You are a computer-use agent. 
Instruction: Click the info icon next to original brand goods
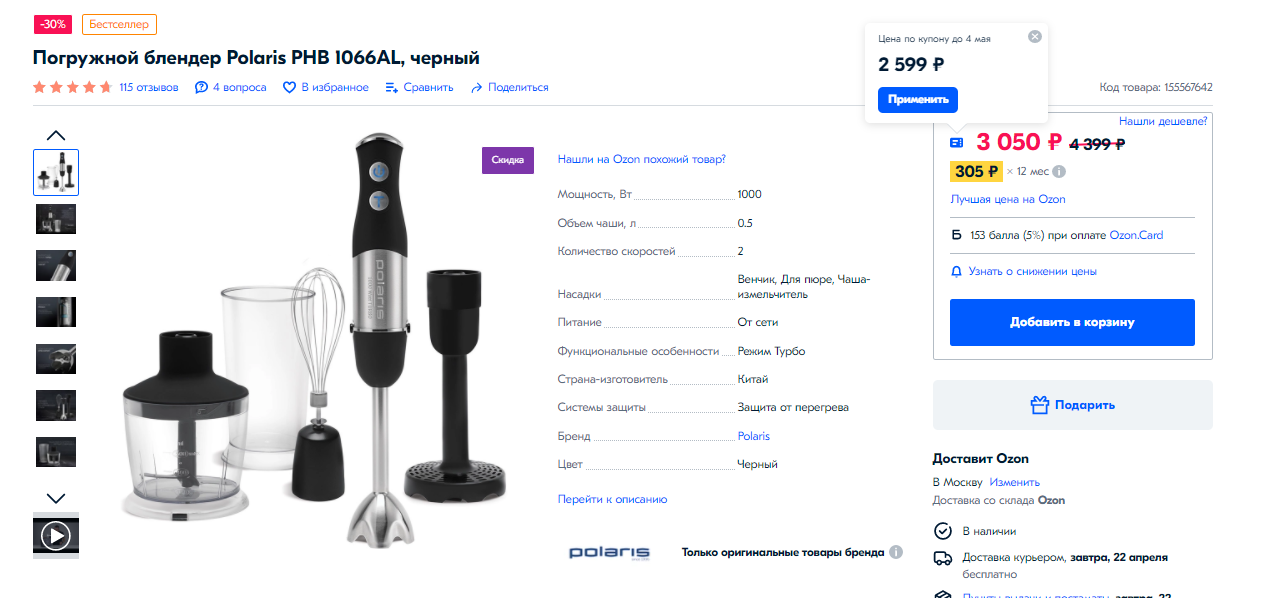point(896,552)
